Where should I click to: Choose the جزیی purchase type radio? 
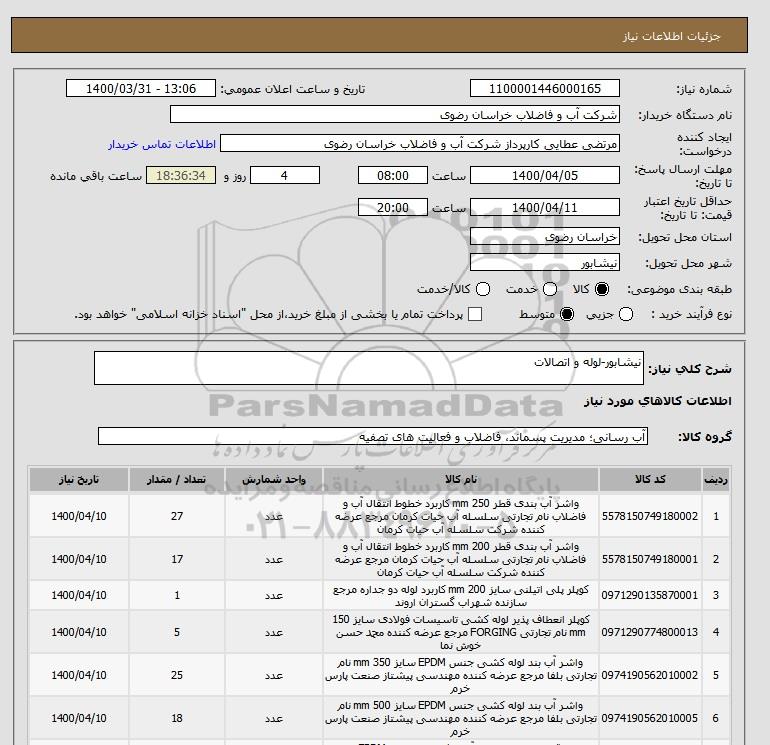point(626,314)
